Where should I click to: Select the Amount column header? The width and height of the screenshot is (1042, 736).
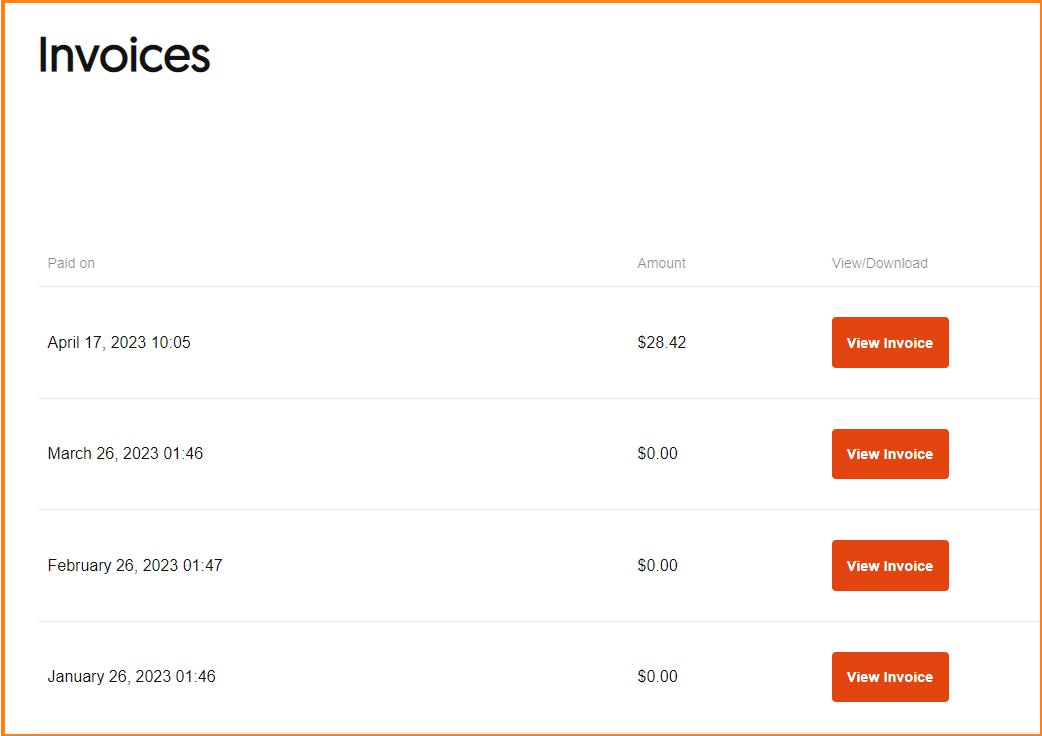661,263
